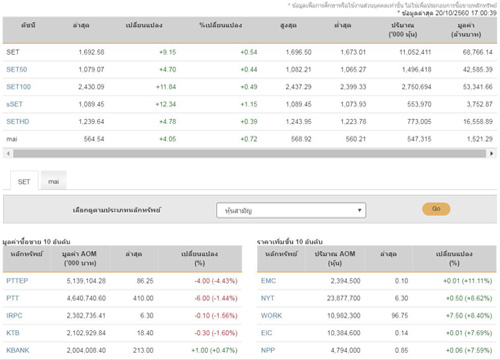Select SET trading value 68,766.14

point(477,52)
